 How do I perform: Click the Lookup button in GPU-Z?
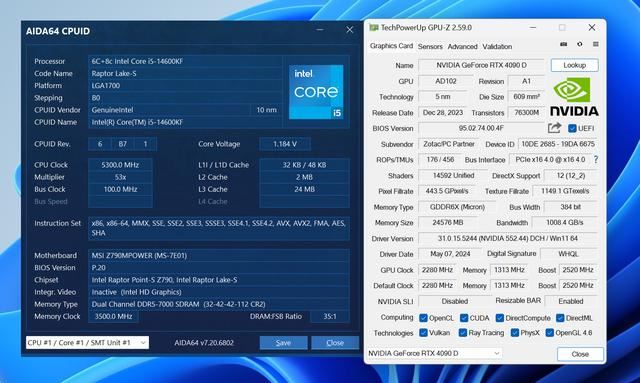click(574, 65)
